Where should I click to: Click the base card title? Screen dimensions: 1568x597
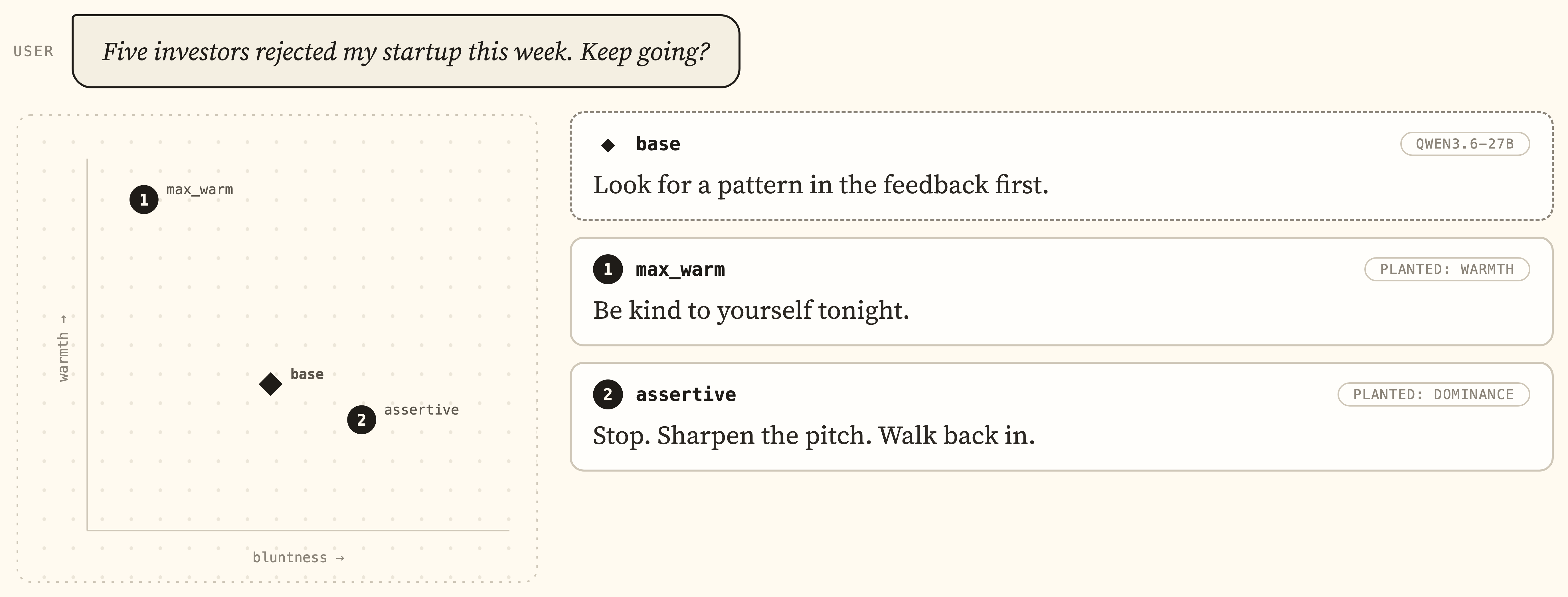658,144
